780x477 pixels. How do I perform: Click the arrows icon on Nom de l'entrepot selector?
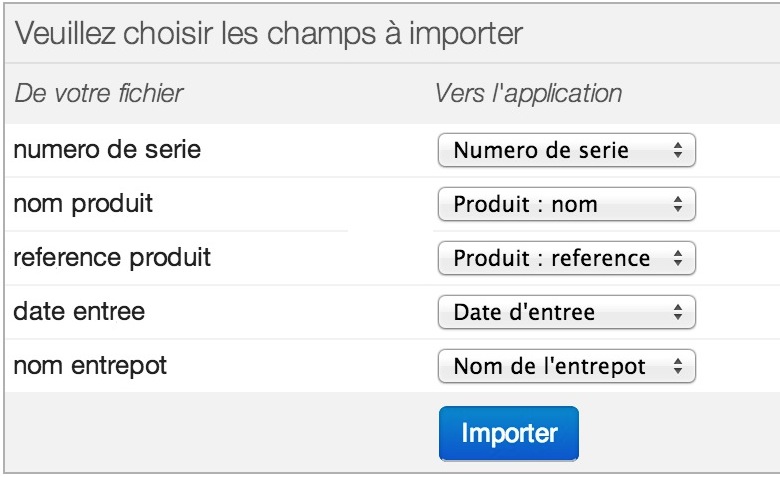(x=678, y=367)
